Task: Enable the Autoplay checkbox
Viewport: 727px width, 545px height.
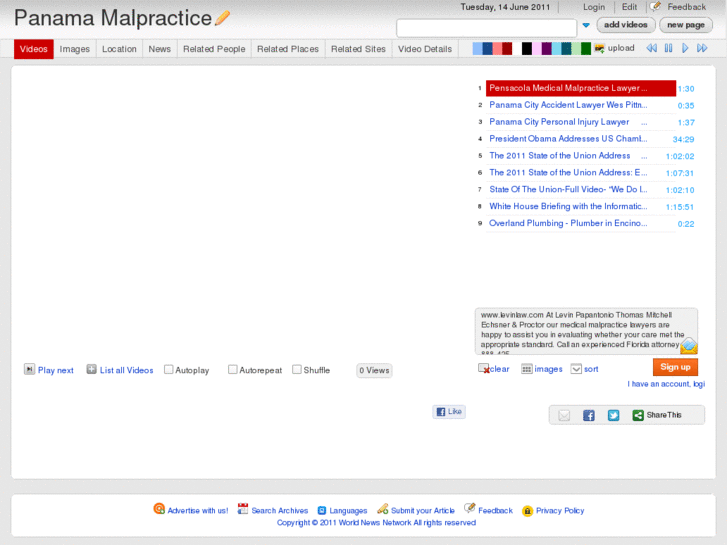Action: (x=169, y=370)
